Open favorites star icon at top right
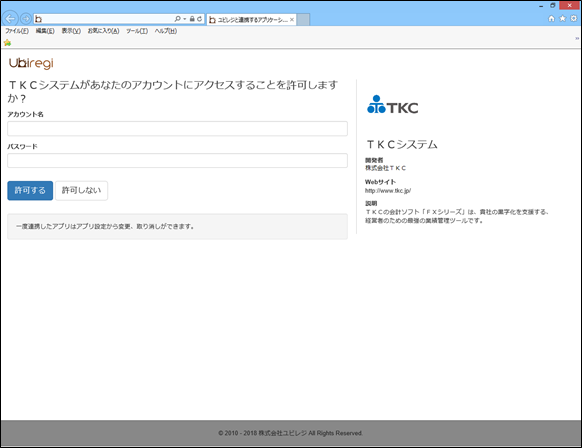This screenshot has height=448, width=582. (562, 18)
